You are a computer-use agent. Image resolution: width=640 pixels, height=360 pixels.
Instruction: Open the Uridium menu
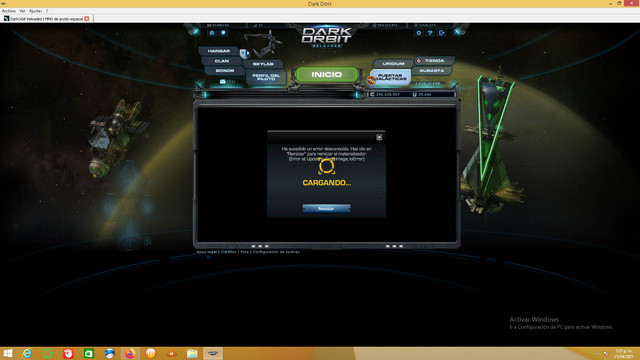click(393, 63)
